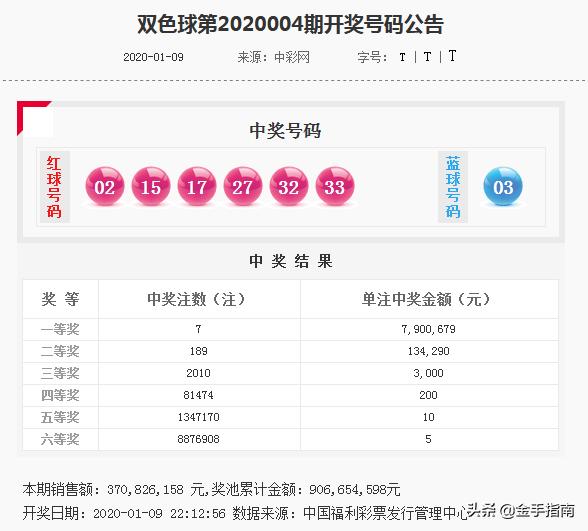
Task: Click the red ball numbered 15
Action: (151, 186)
